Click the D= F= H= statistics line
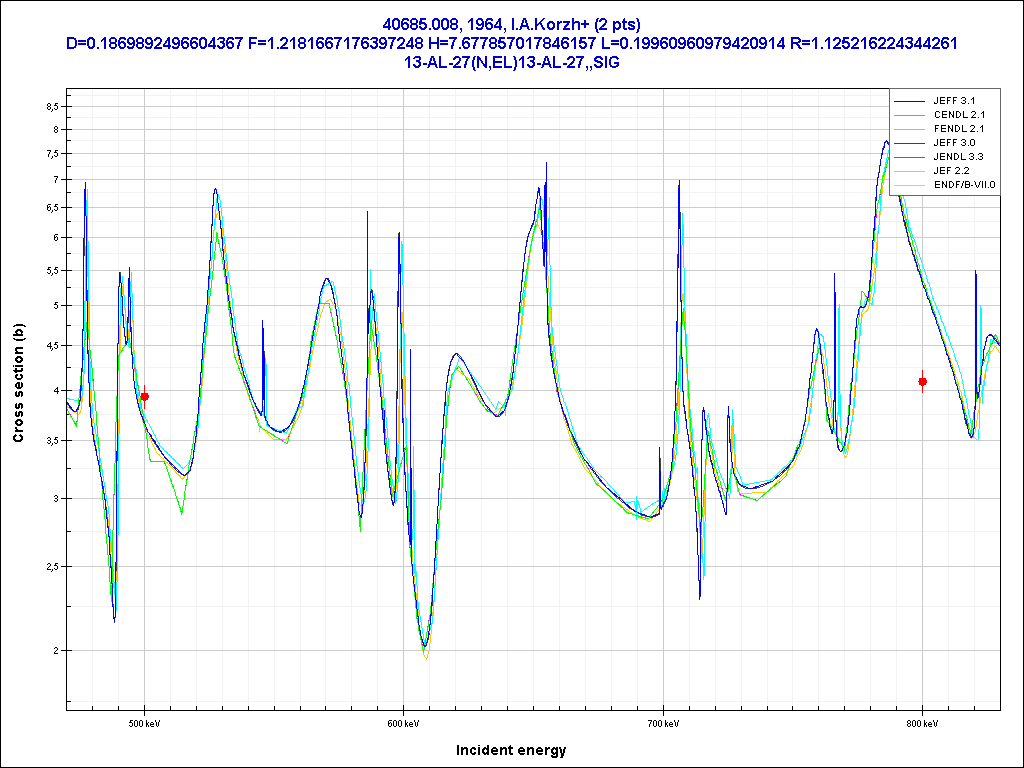The width and height of the screenshot is (1024, 768). [x=511, y=43]
